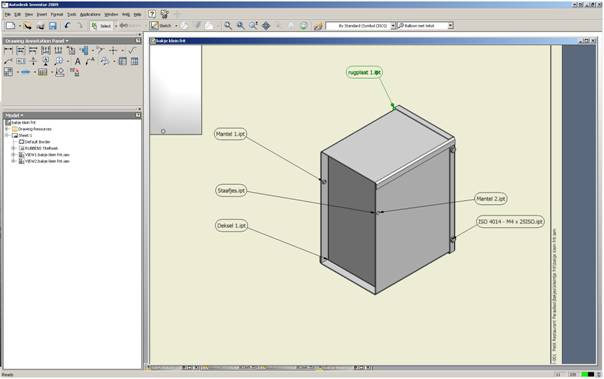Click the Sketch button in the toolbar
604x379 pixels.
pos(161,26)
